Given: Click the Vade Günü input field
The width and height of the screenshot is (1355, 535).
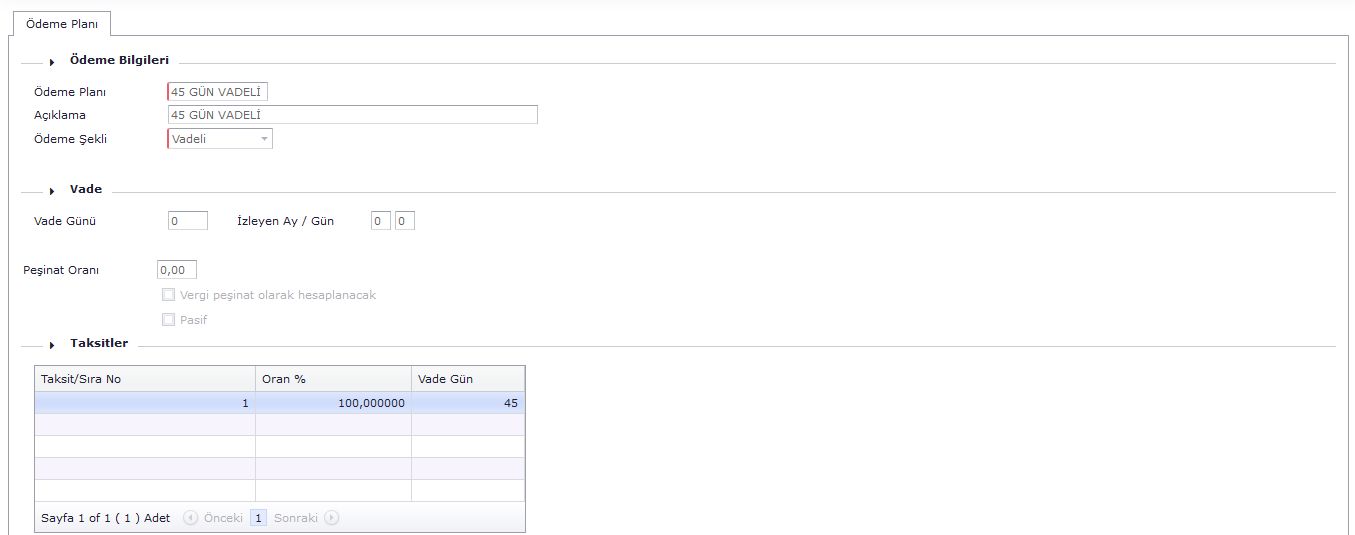Looking at the screenshot, I should 188,221.
